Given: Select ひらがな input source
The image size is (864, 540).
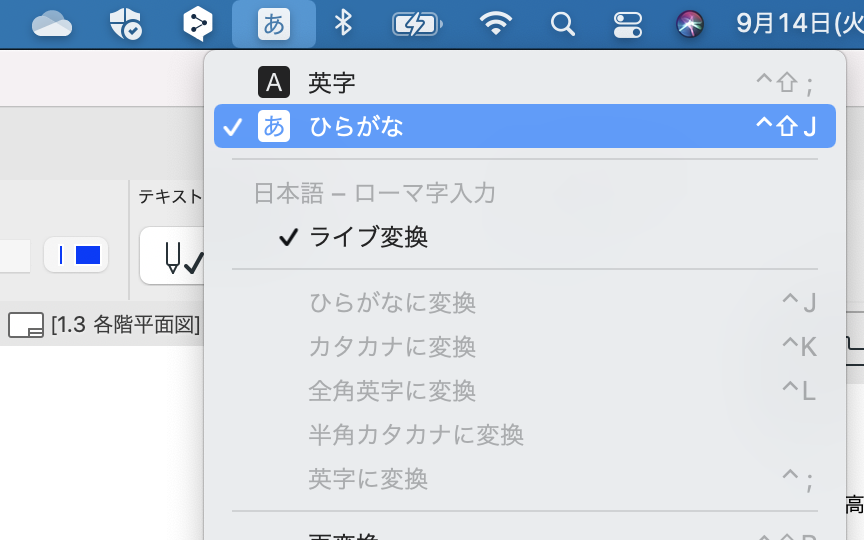Looking at the screenshot, I should pos(525,126).
